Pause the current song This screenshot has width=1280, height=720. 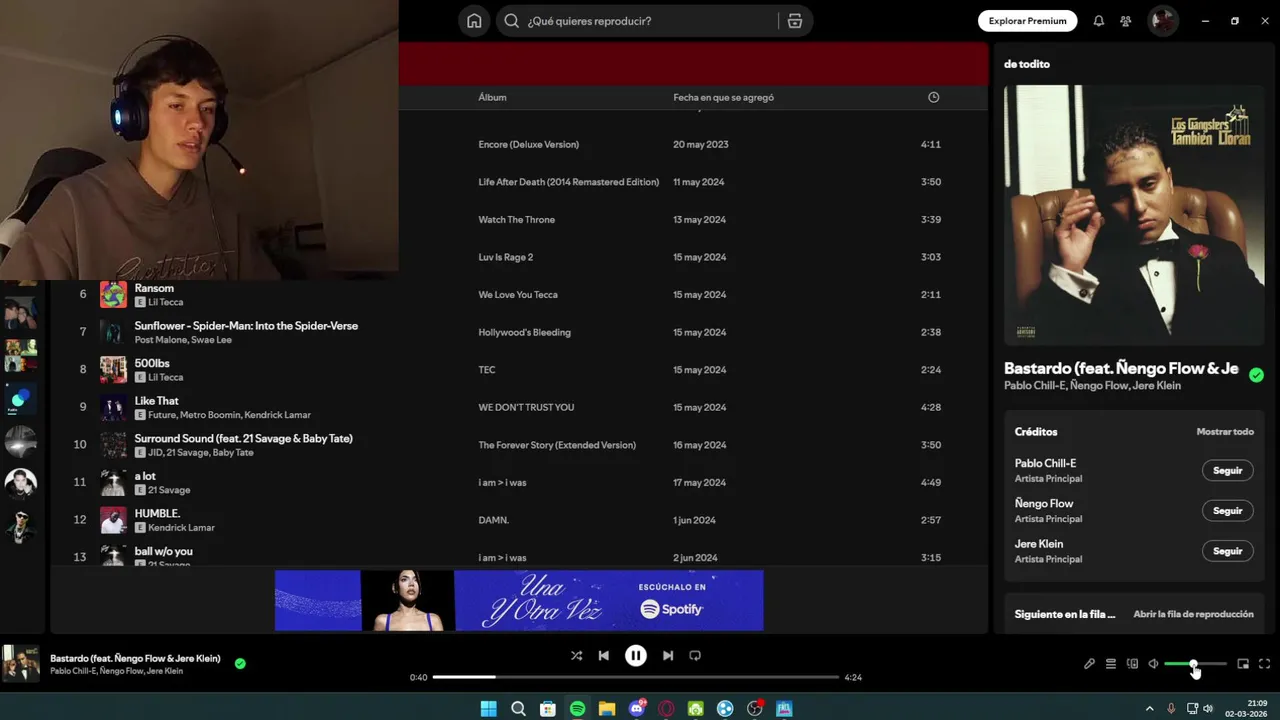click(x=636, y=656)
